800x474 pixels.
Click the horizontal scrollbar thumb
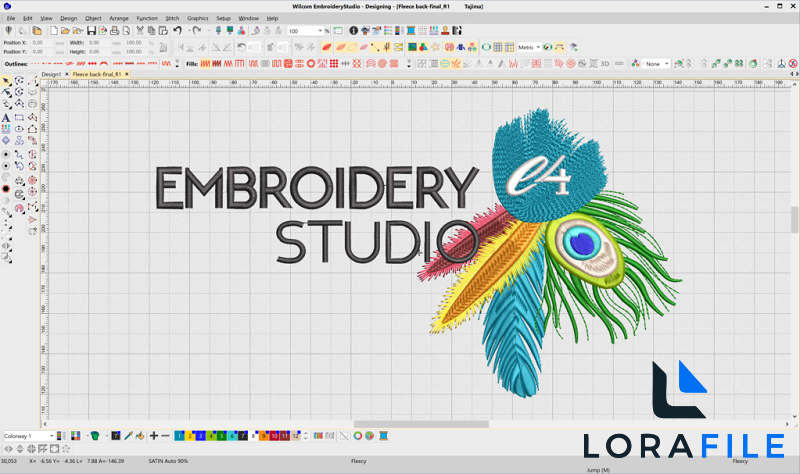(421, 424)
